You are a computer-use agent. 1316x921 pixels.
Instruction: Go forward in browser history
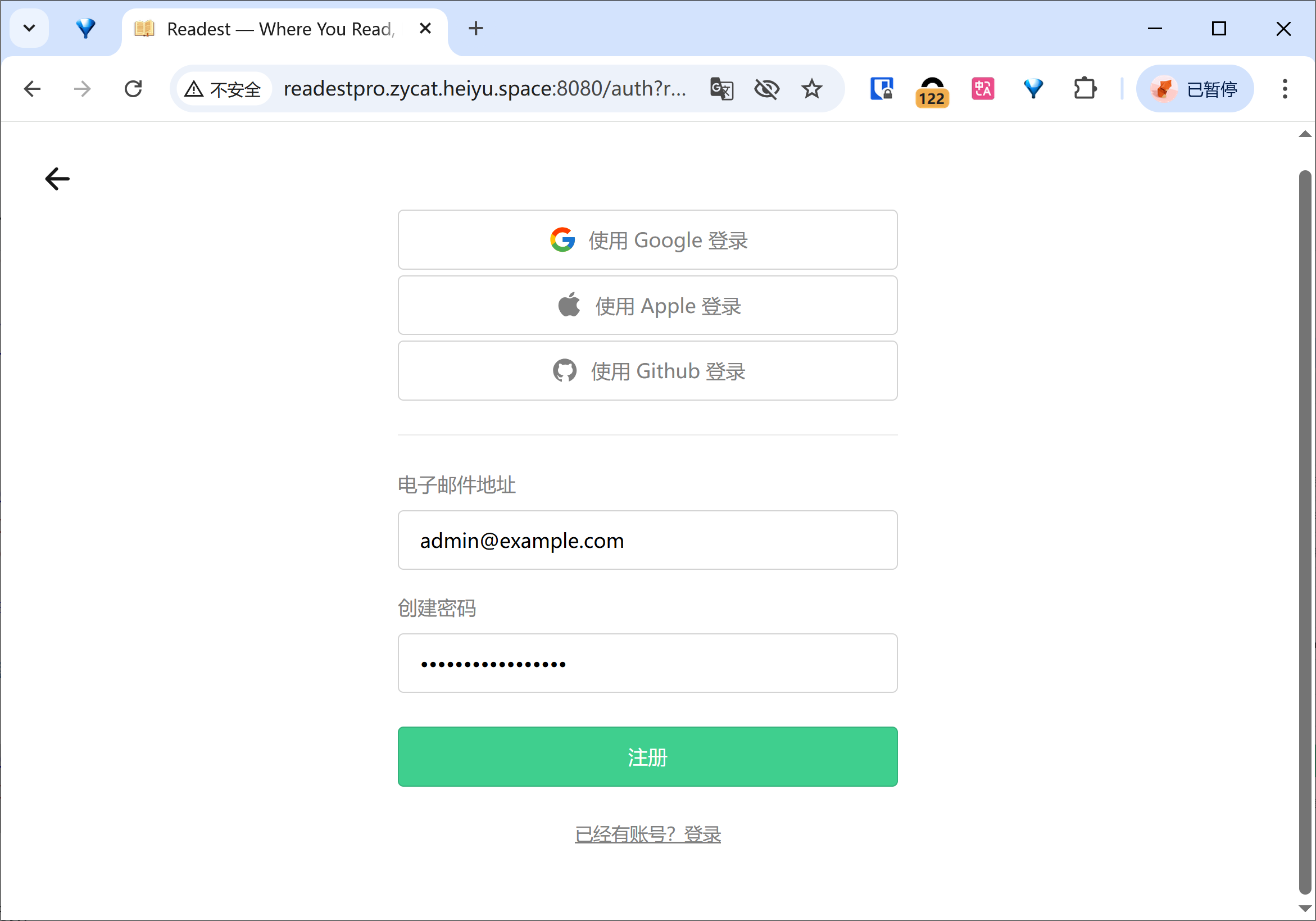tap(83, 89)
